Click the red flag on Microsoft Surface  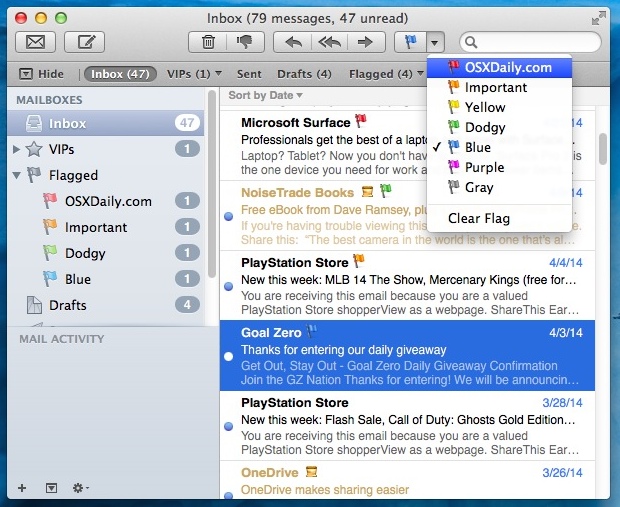tap(360, 121)
